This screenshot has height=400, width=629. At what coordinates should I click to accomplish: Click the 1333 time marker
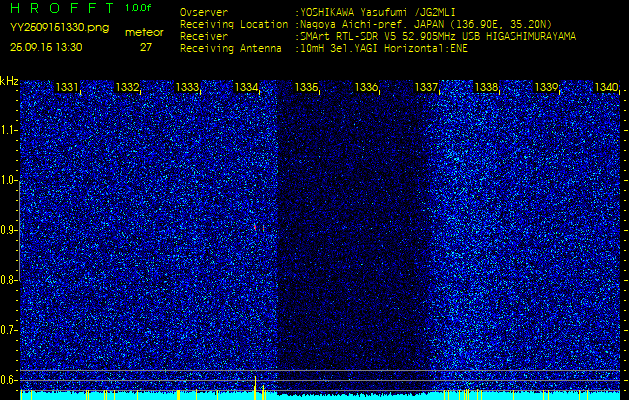[187, 87]
